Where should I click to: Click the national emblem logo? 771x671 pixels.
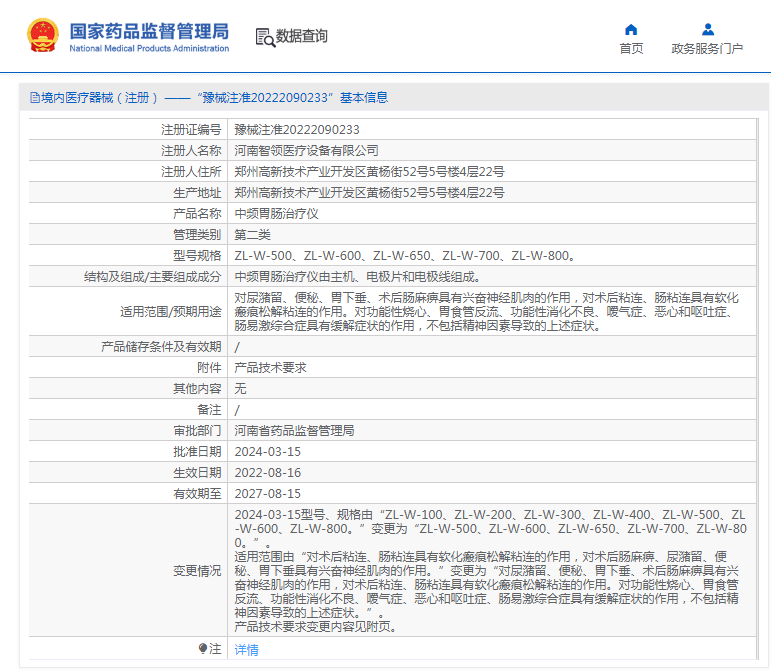coord(43,35)
